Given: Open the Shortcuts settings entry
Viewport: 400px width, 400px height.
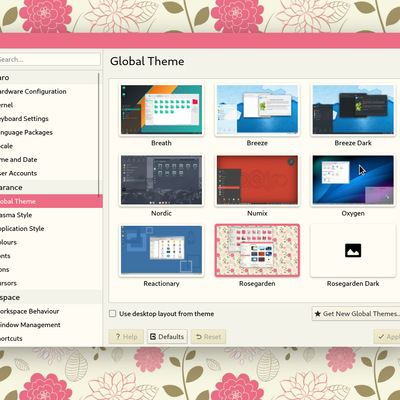Looking at the screenshot, I should 51,339.
